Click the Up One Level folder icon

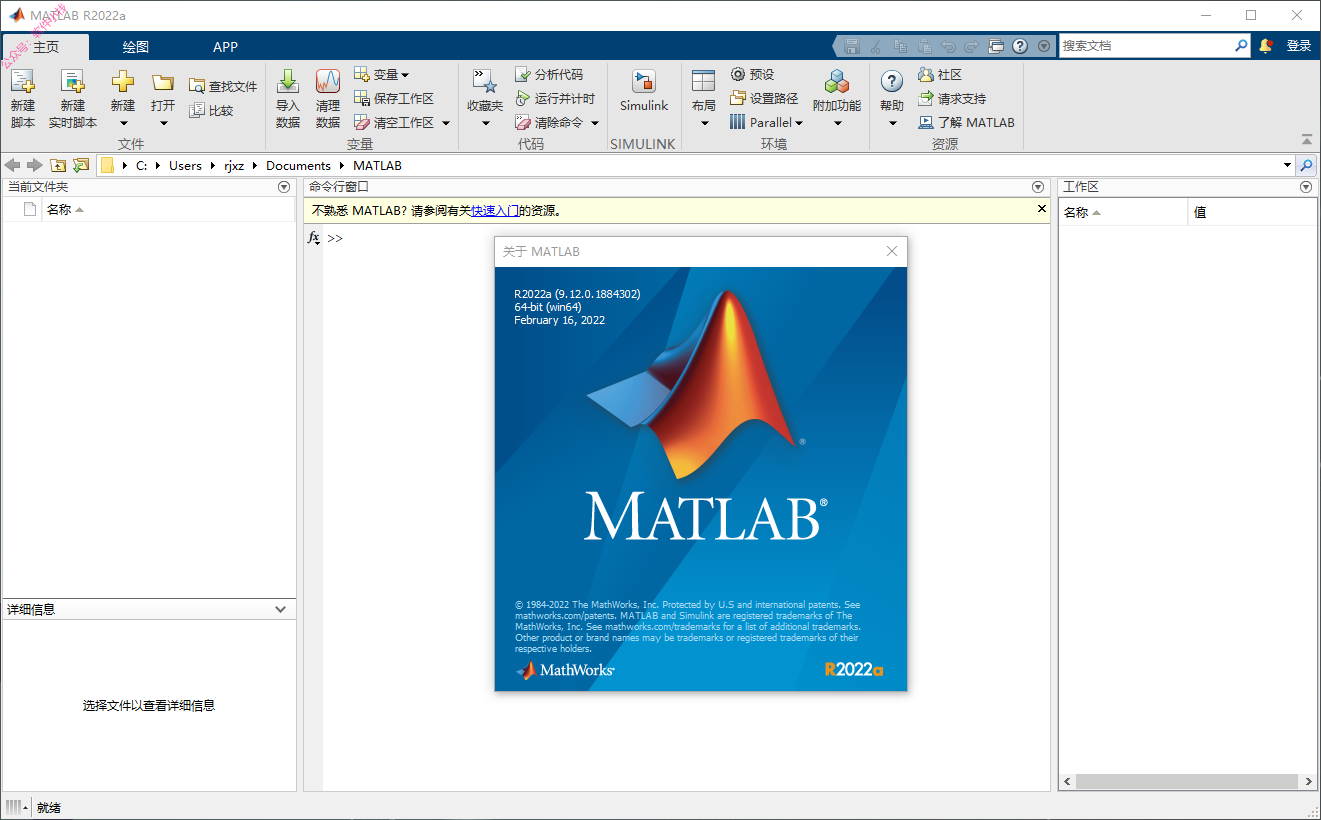(58, 165)
